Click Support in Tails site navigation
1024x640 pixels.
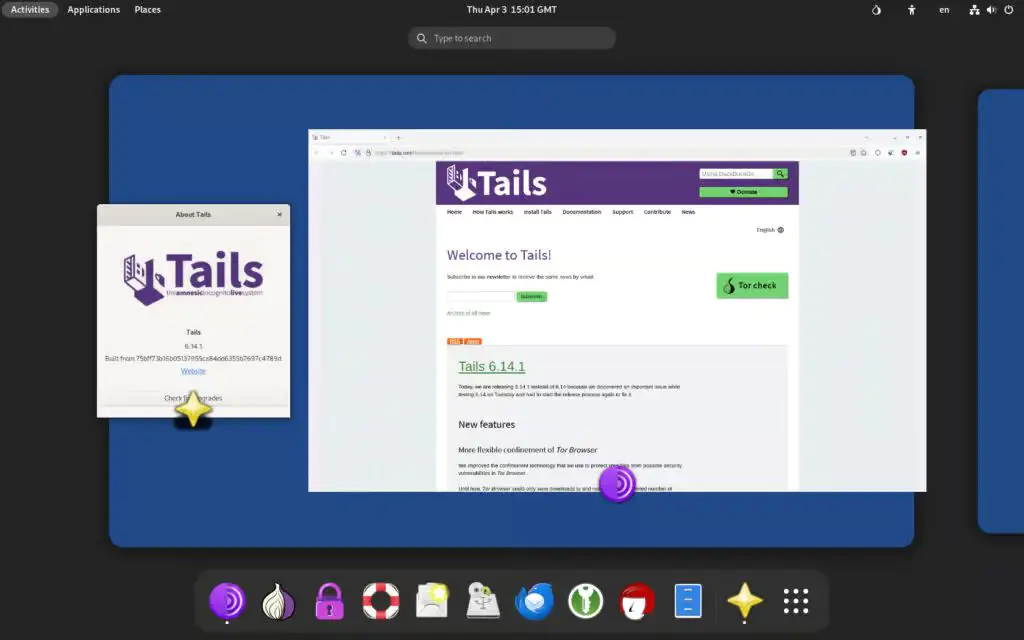[622, 212]
